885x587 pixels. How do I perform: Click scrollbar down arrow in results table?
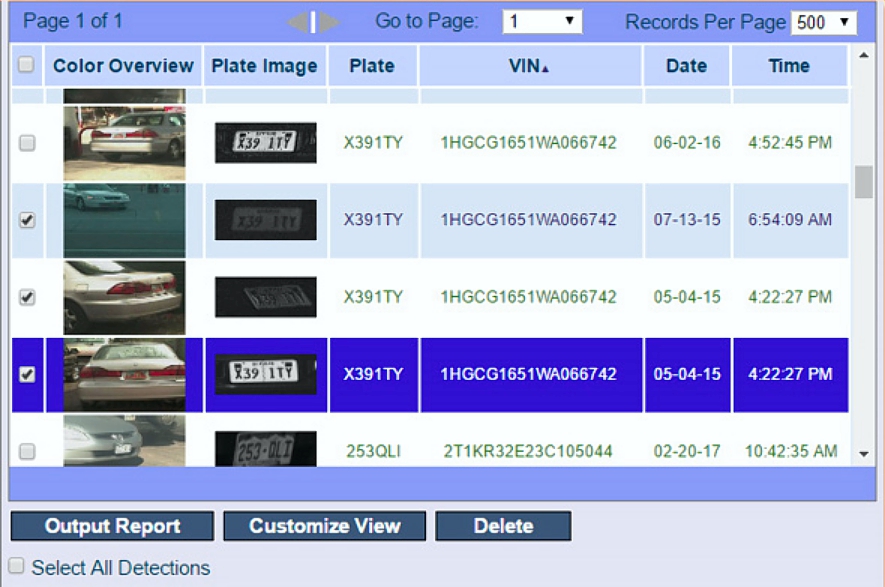point(864,454)
